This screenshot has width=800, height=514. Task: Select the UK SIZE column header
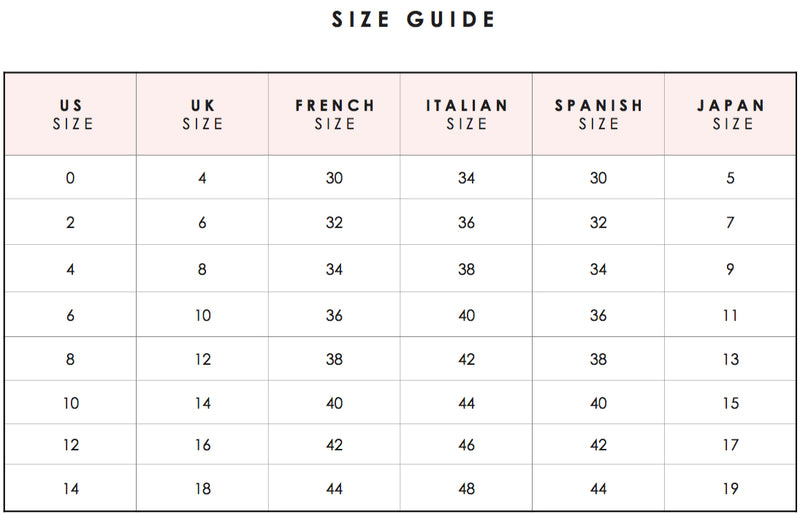(202, 114)
